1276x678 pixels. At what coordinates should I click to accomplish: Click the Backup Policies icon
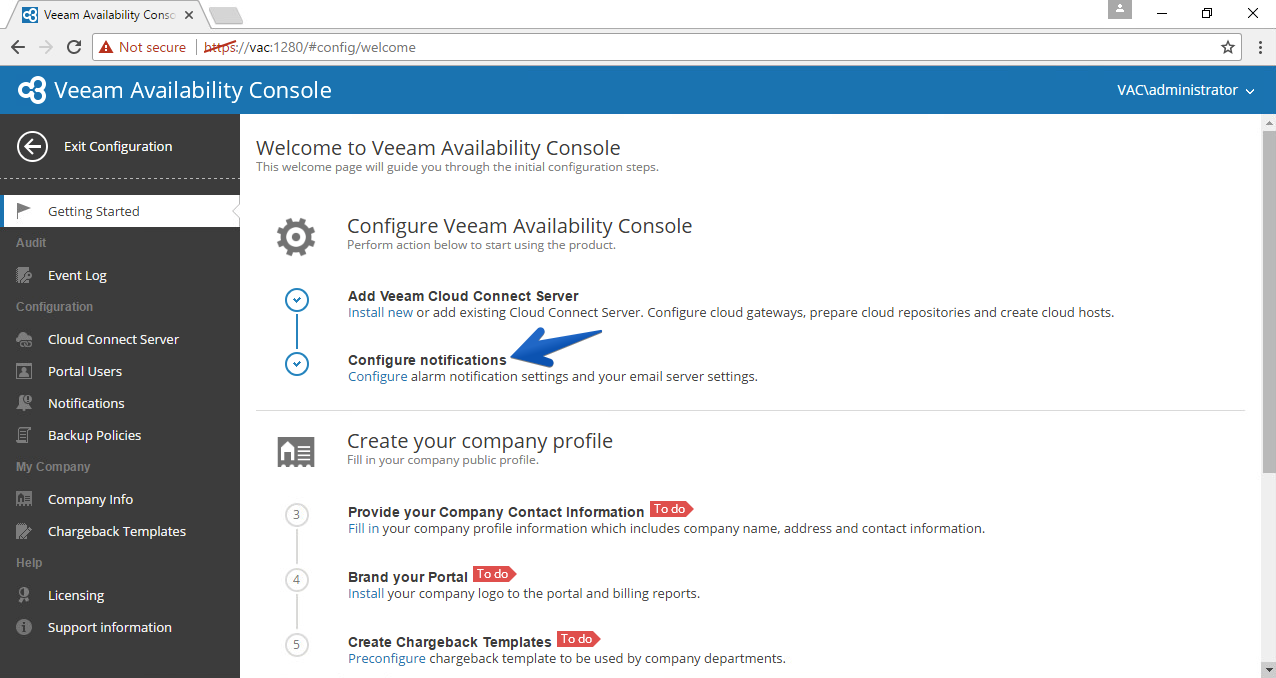pos(25,435)
